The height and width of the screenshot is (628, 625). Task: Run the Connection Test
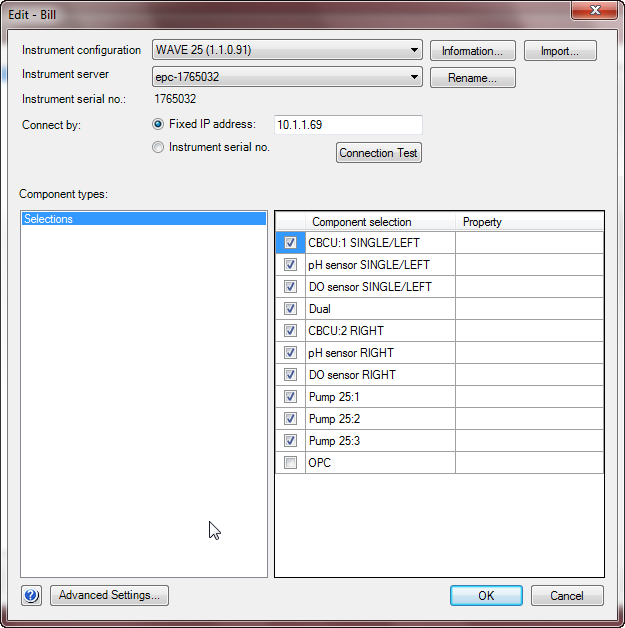(x=378, y=153)
